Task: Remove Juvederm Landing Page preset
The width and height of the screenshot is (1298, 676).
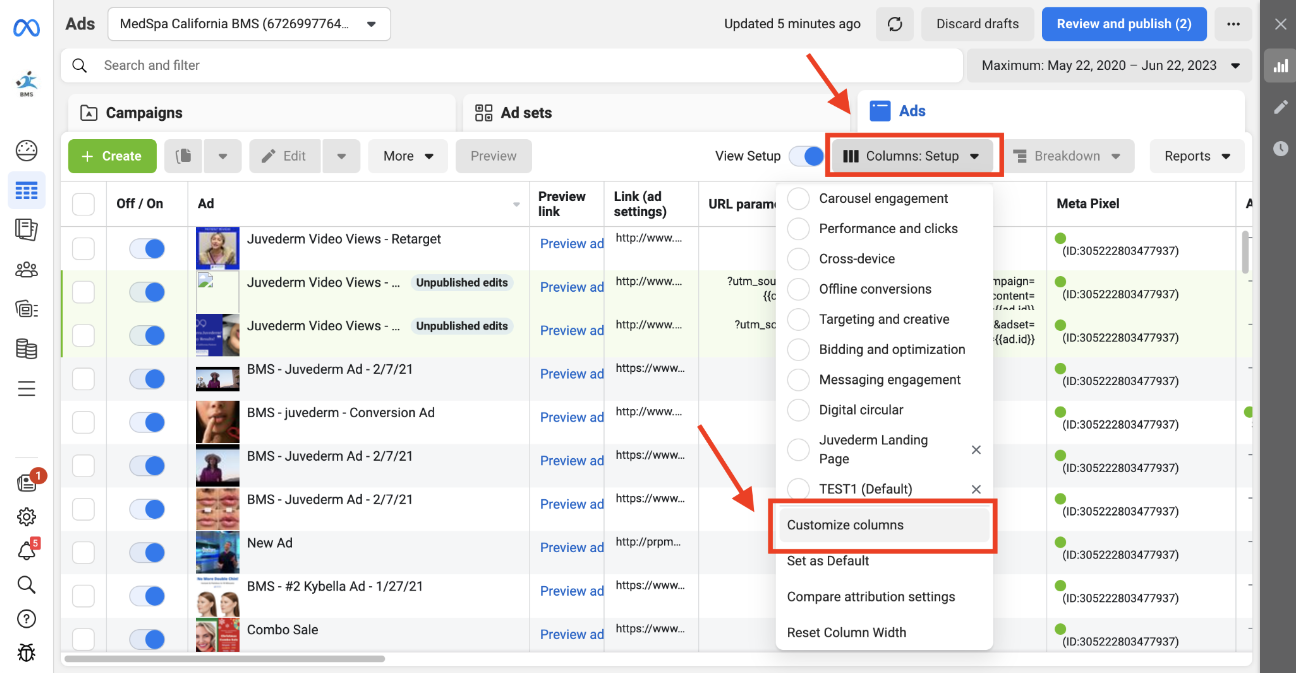Action: [x=976, y=450]
